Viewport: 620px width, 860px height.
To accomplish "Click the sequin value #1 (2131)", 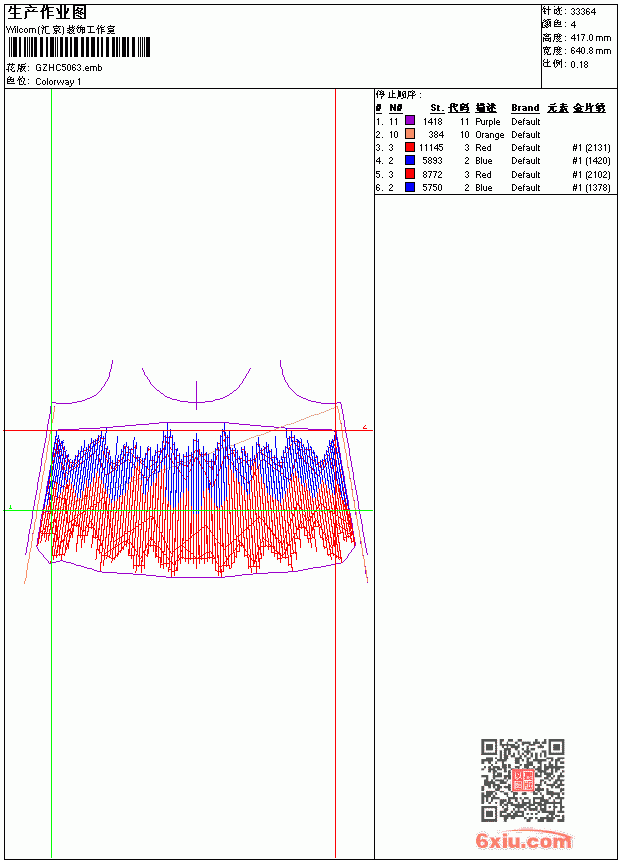I will click(x=591, y=148).
